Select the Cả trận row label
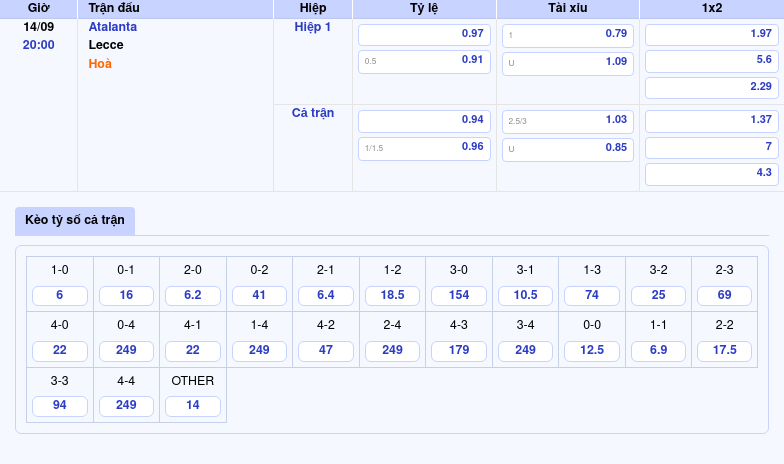The image size is (784, 464). [312, 113]
